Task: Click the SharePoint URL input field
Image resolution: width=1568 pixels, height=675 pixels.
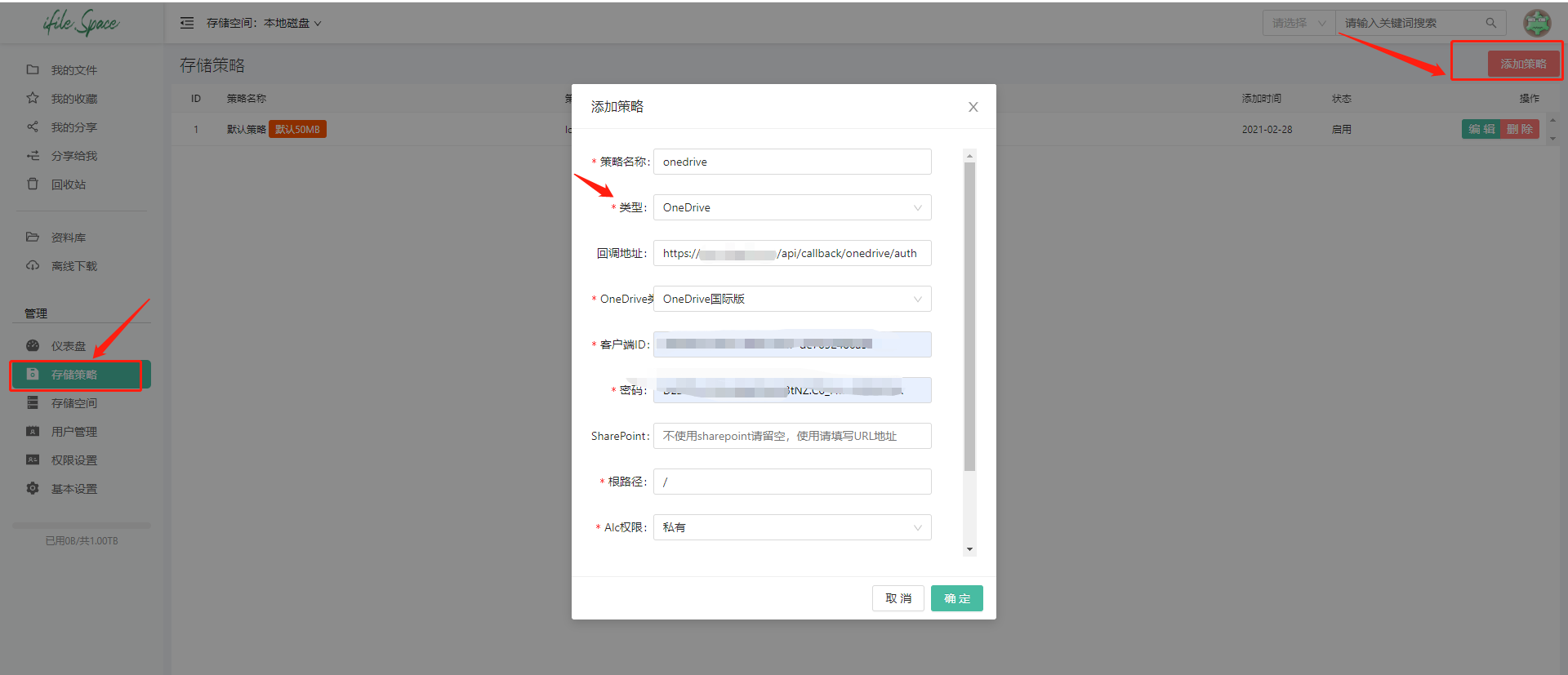Action: pos(791,436)
